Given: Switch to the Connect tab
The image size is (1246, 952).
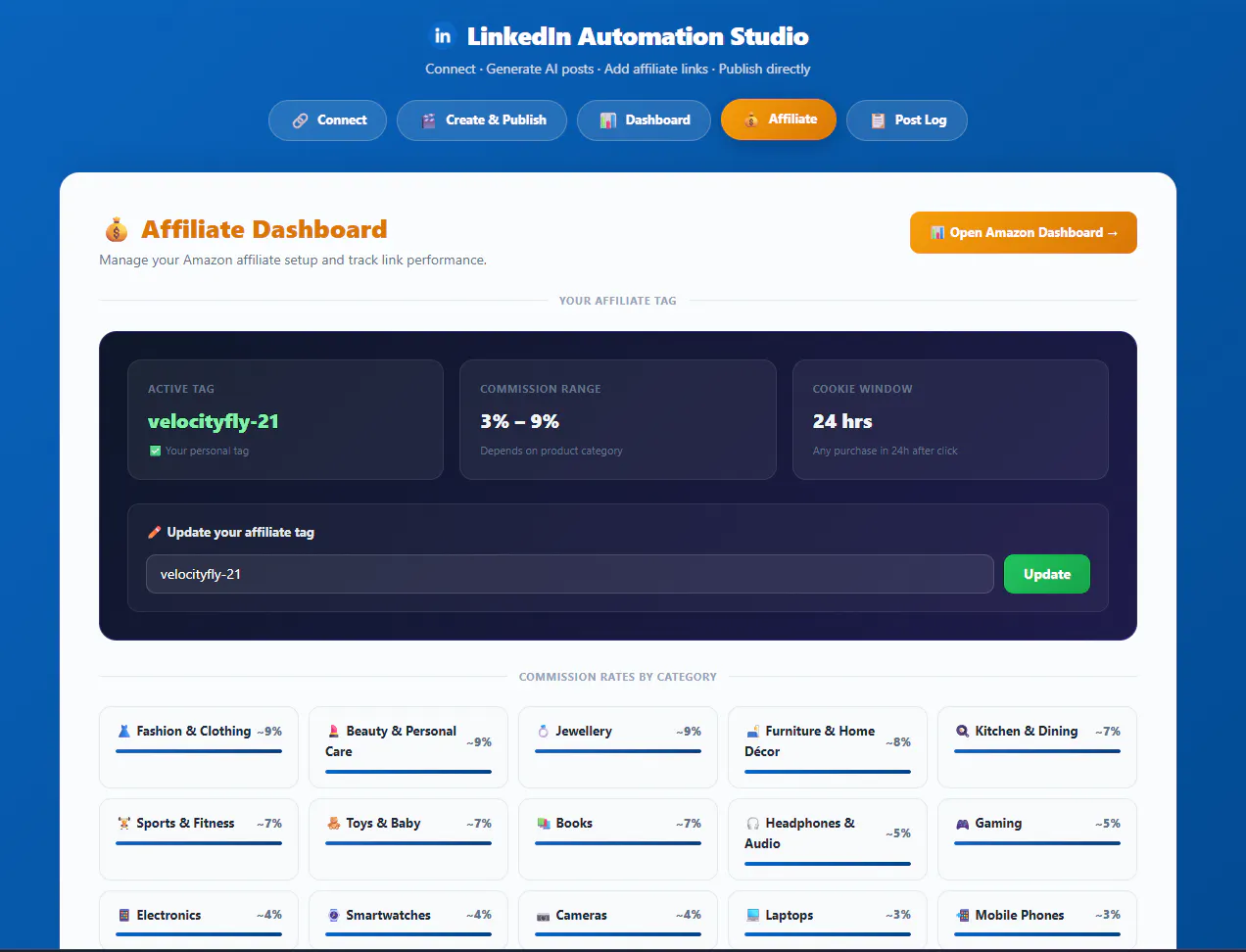Looking at the screenshot, I should click(x=327, y=120).
